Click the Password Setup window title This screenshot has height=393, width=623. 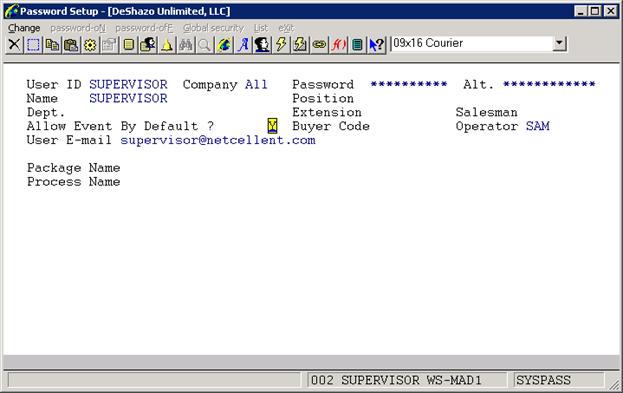125,11
